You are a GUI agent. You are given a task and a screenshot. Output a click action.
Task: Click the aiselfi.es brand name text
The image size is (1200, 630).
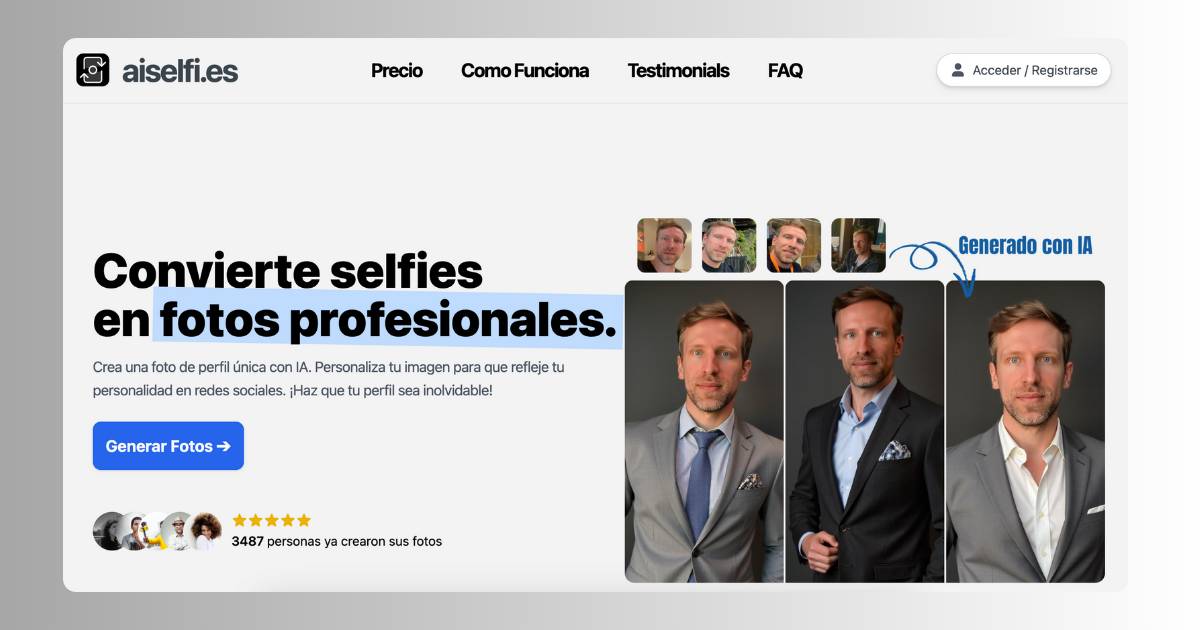click(180, 71)
